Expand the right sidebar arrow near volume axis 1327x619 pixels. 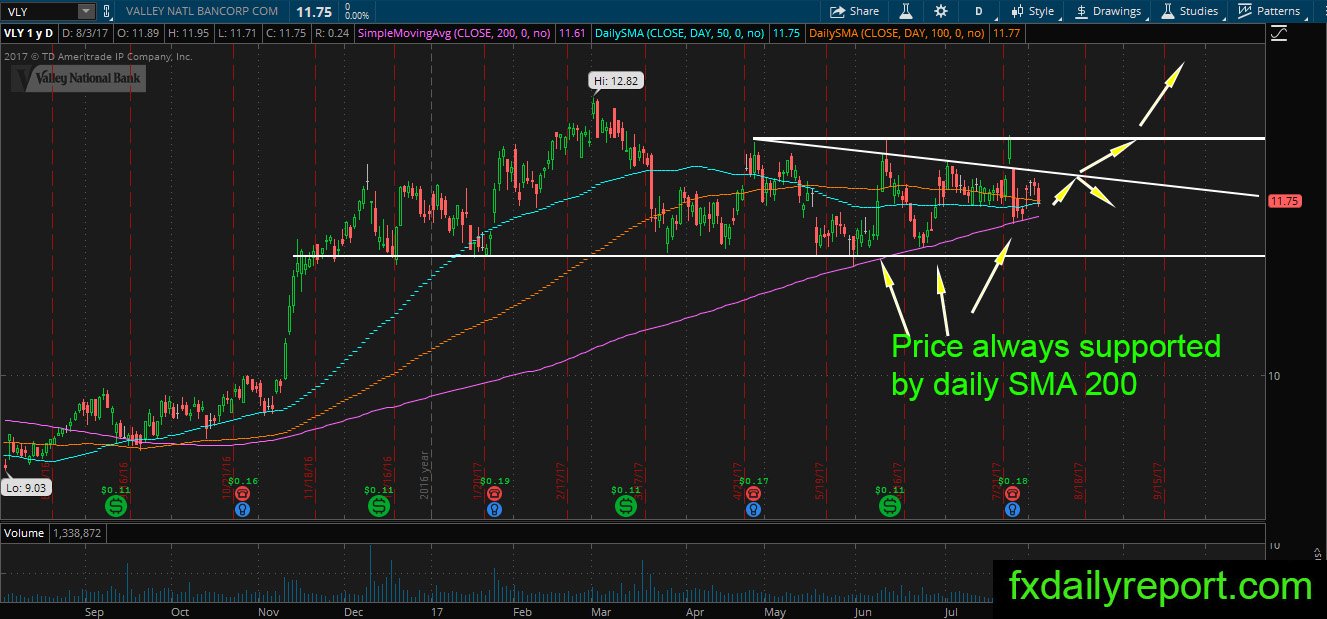coord(1317,551)
